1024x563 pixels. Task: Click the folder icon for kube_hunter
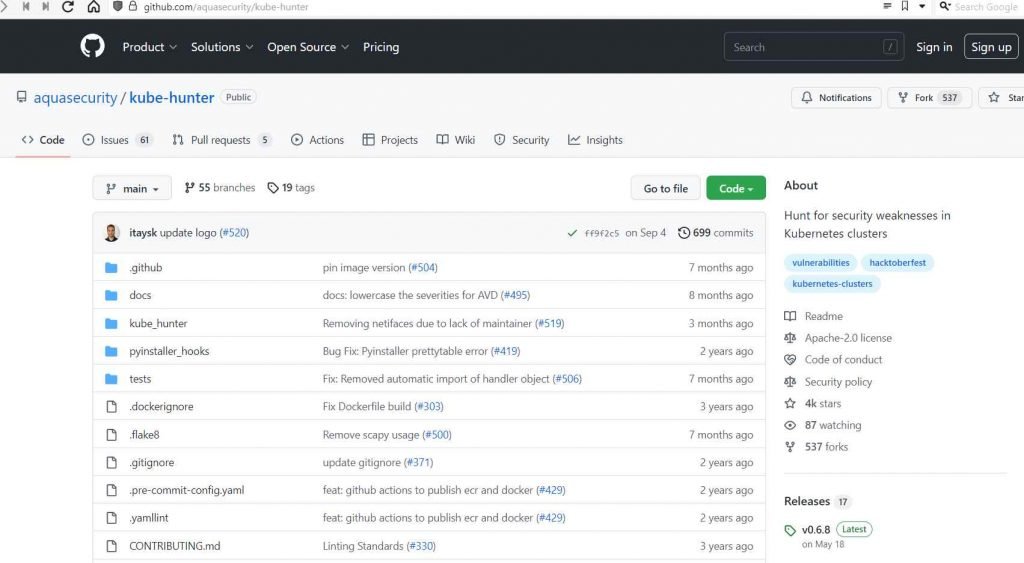111,323
